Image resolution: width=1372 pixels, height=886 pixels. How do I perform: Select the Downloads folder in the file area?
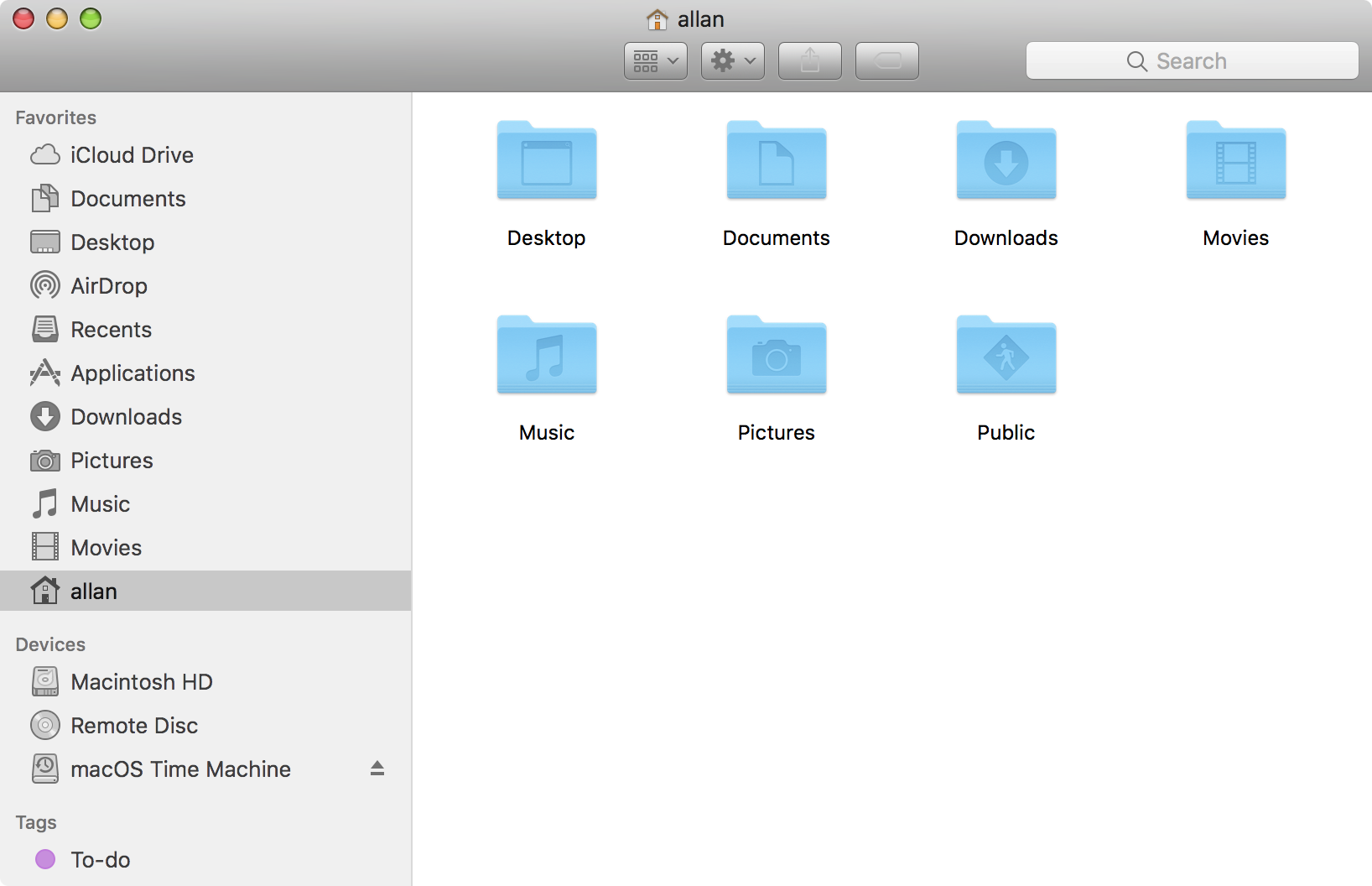pos(1006,159)
